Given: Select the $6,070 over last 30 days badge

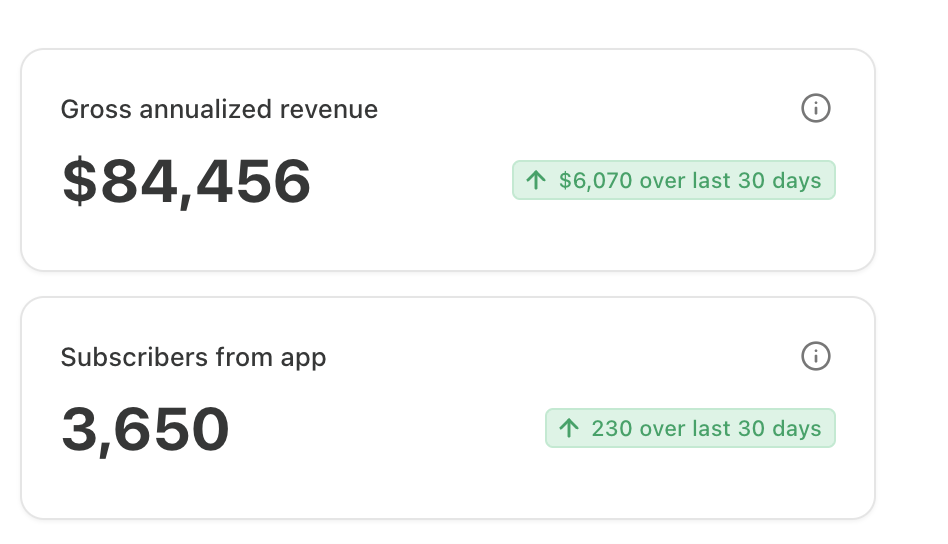Looking at the screenshot, I should coord(673,180).
